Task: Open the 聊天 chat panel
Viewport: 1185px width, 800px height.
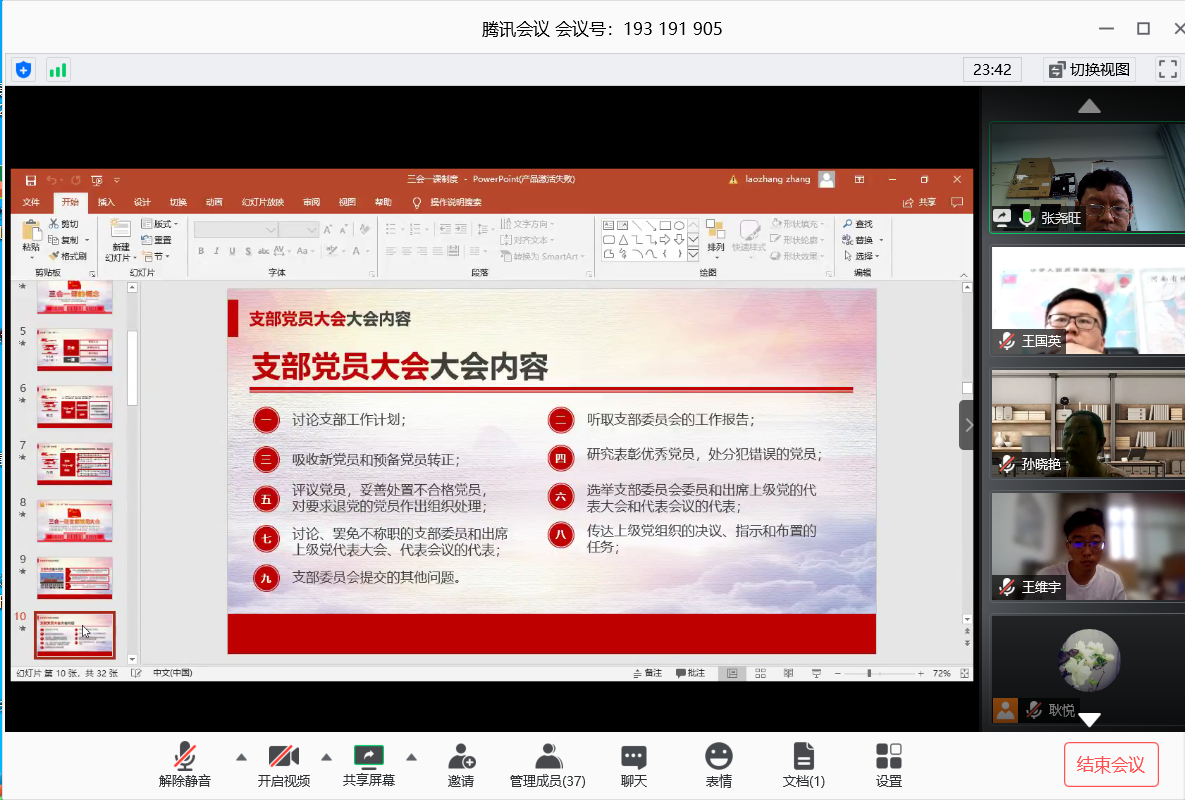Action: pos(633,764)
